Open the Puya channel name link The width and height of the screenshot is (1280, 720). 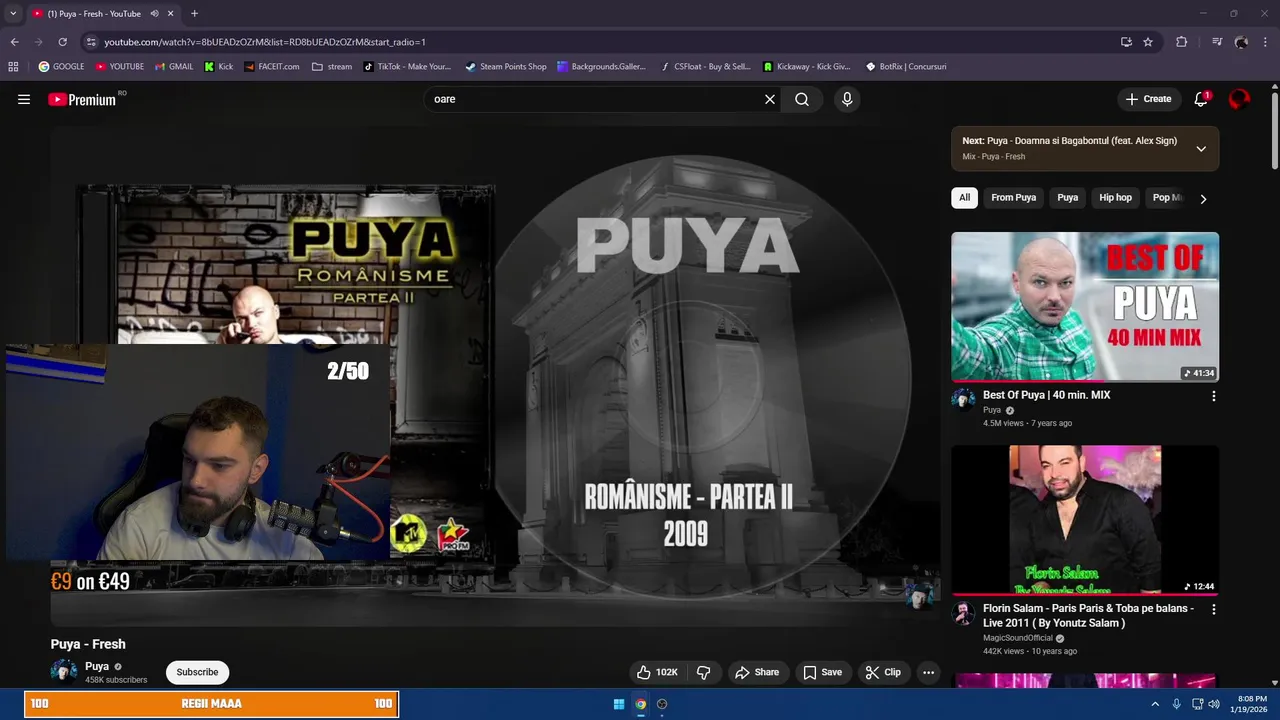pyautogui.click(x=97, y=666)
